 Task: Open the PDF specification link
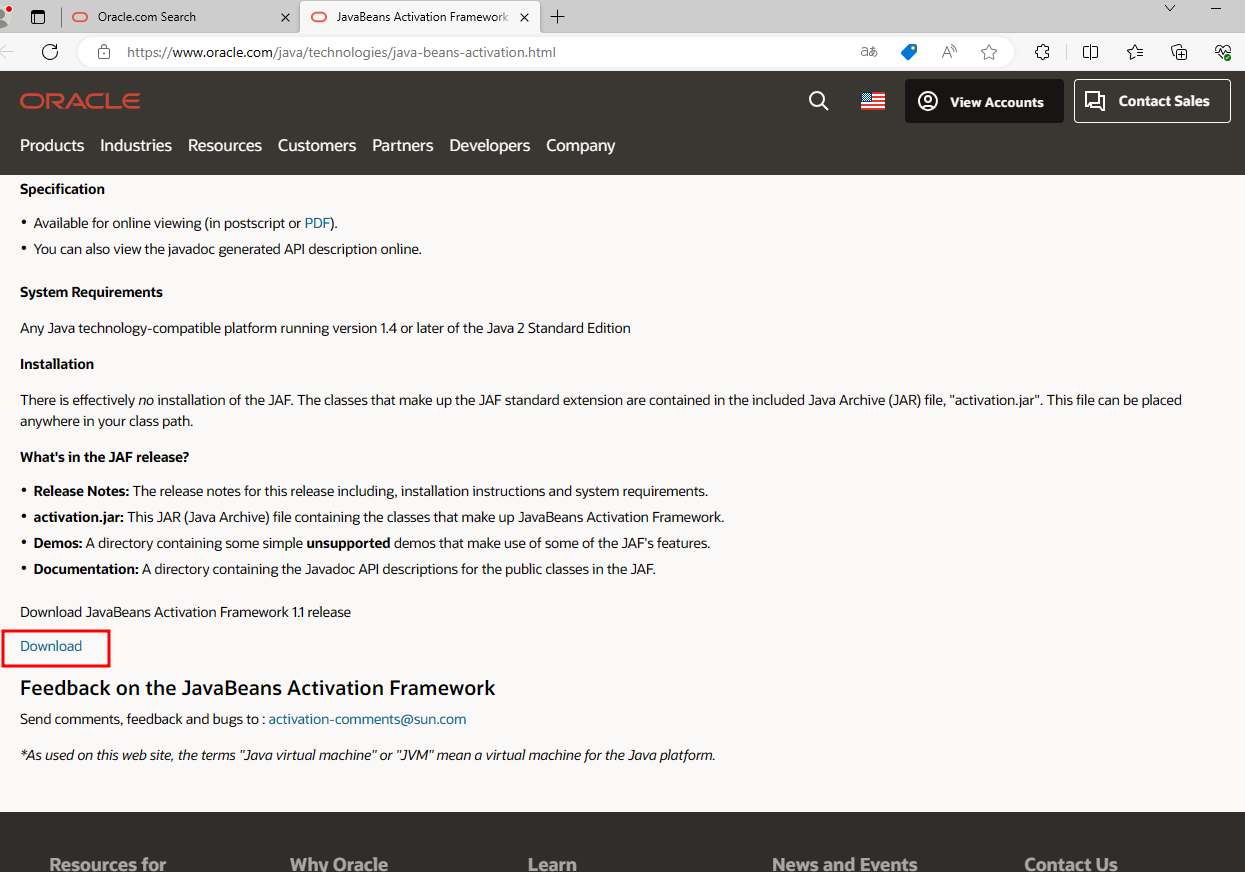point(317,223)
